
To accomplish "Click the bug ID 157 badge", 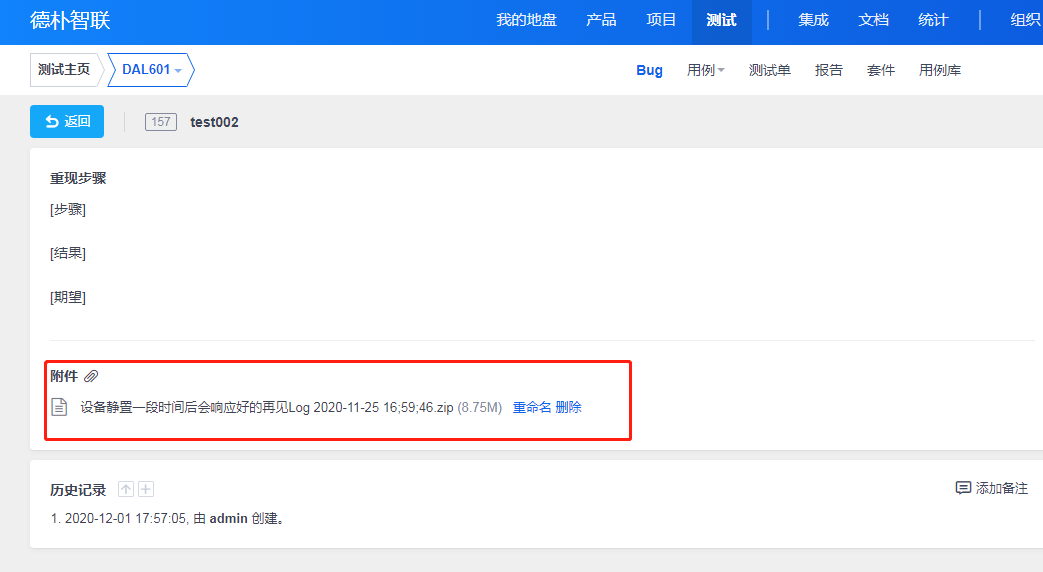I will click(161, 122).
